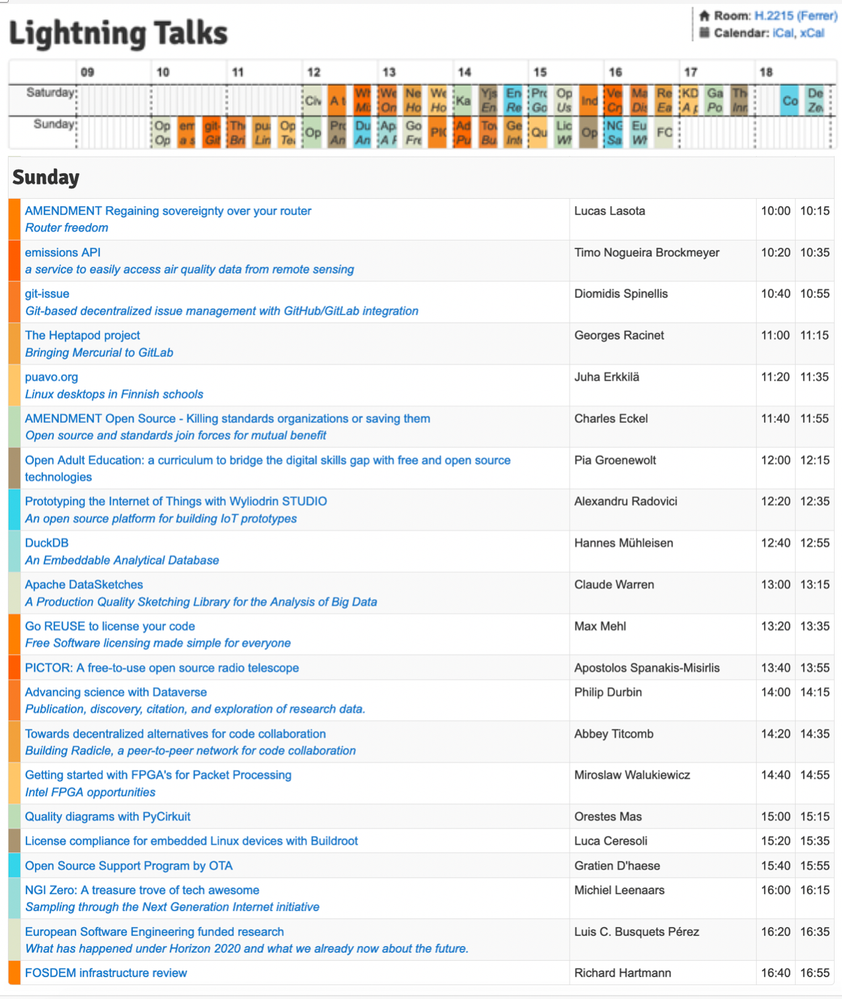This screenshot has height=999, width=842.
Task: Open 'Getting started with FPGA's for Packet Processing'
Action: [158, 775]
